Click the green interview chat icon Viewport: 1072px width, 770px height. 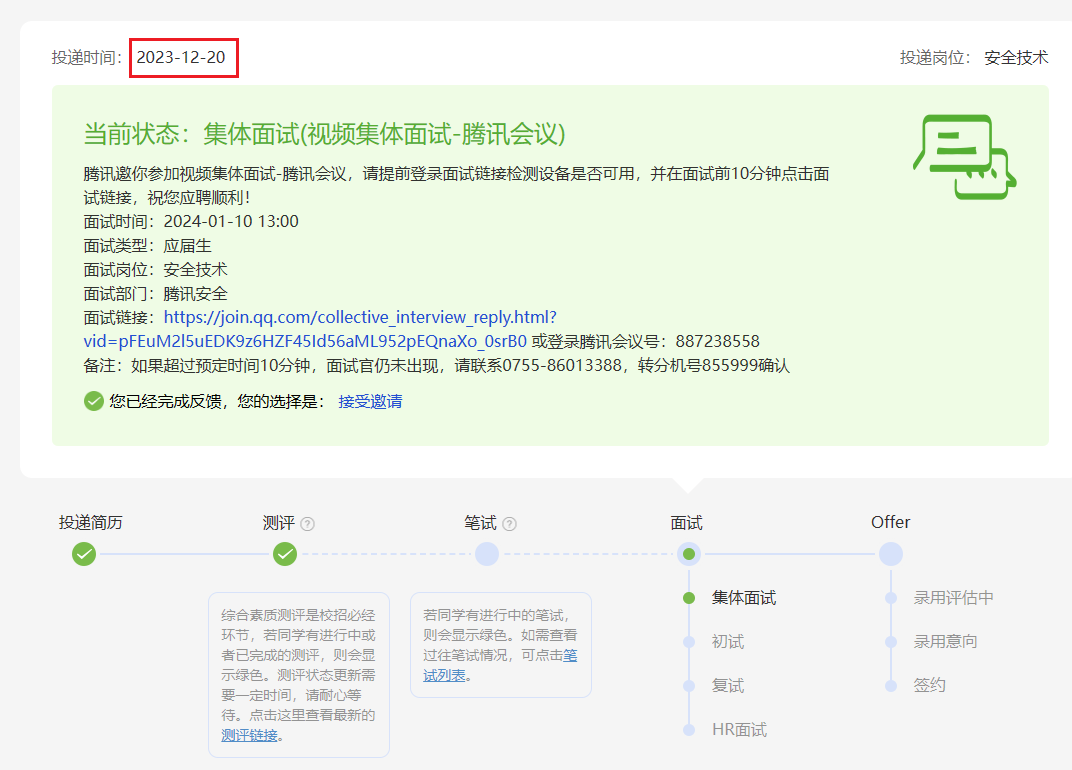(x=965, y=157)
